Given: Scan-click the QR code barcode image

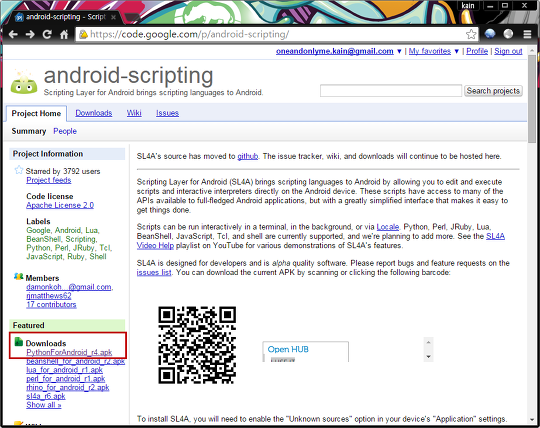Looking at the screenshot, I should (197, 345).
